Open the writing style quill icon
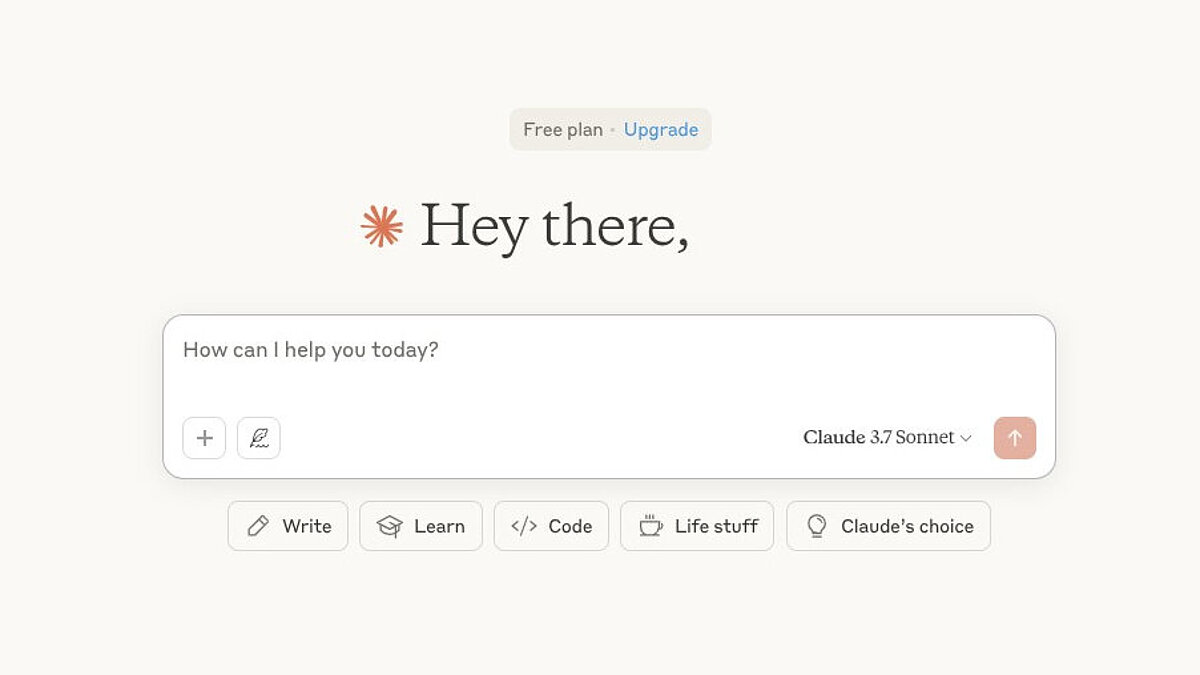This screenshot has height=675, width=1200. pos(259,438)
